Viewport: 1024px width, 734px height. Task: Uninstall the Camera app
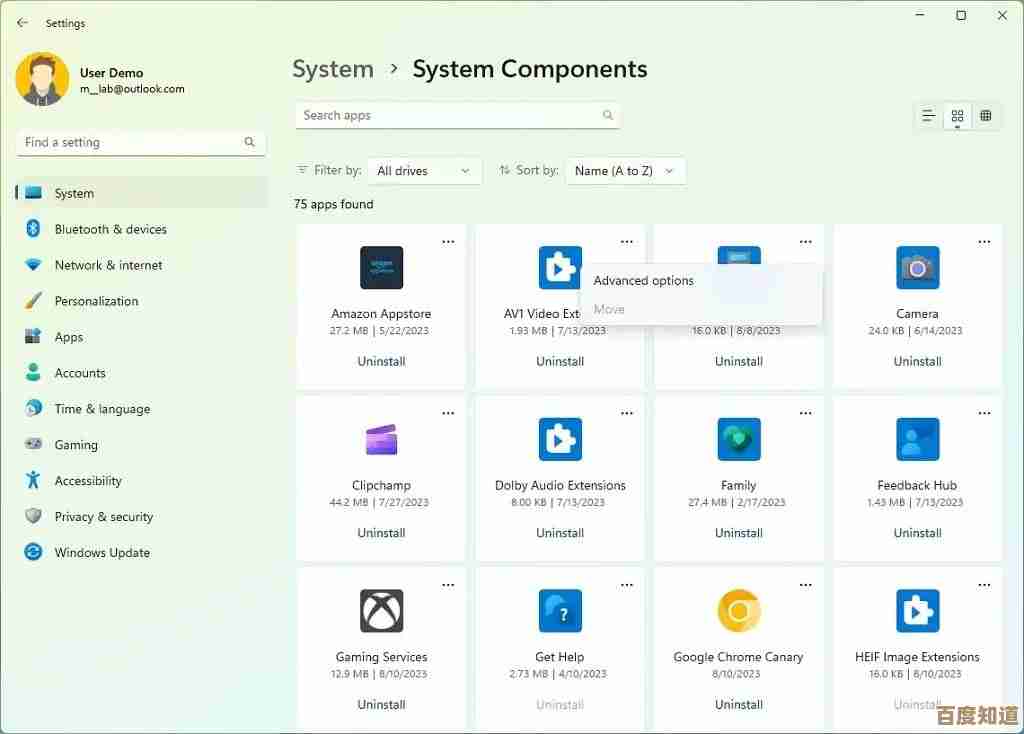click(917, 361)
